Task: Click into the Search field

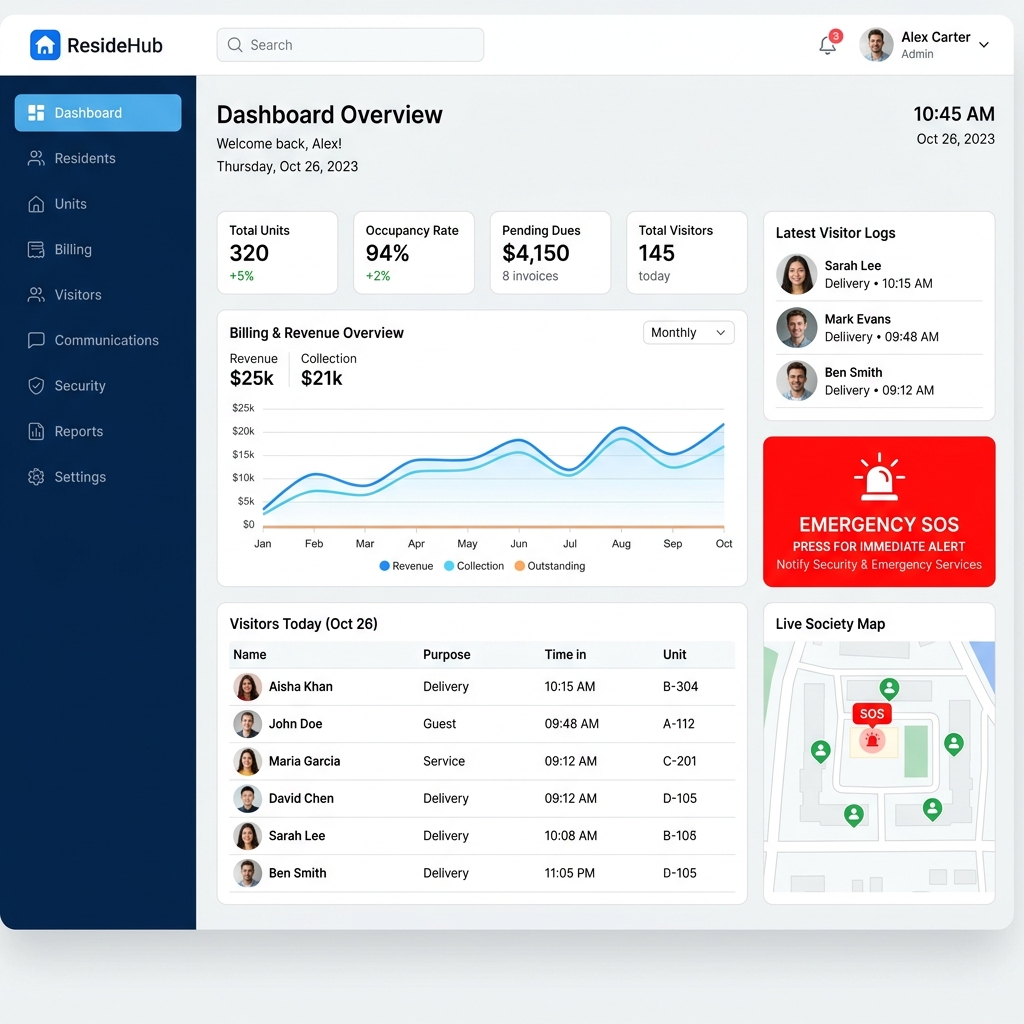Action: (350, 45)
